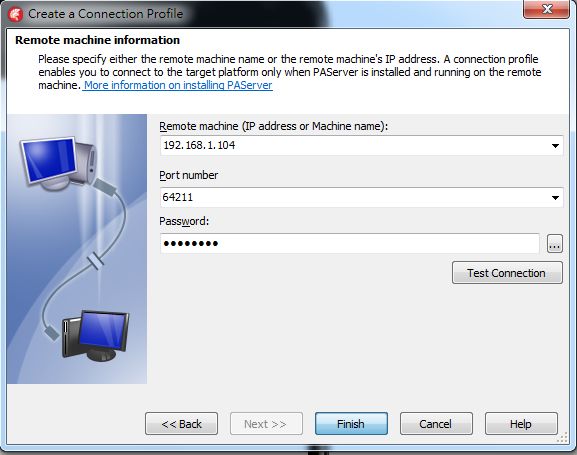Viewport: 577px width, 455px height.
Task: Expand the Port number dropdown arrow
Action: [555, 198]
